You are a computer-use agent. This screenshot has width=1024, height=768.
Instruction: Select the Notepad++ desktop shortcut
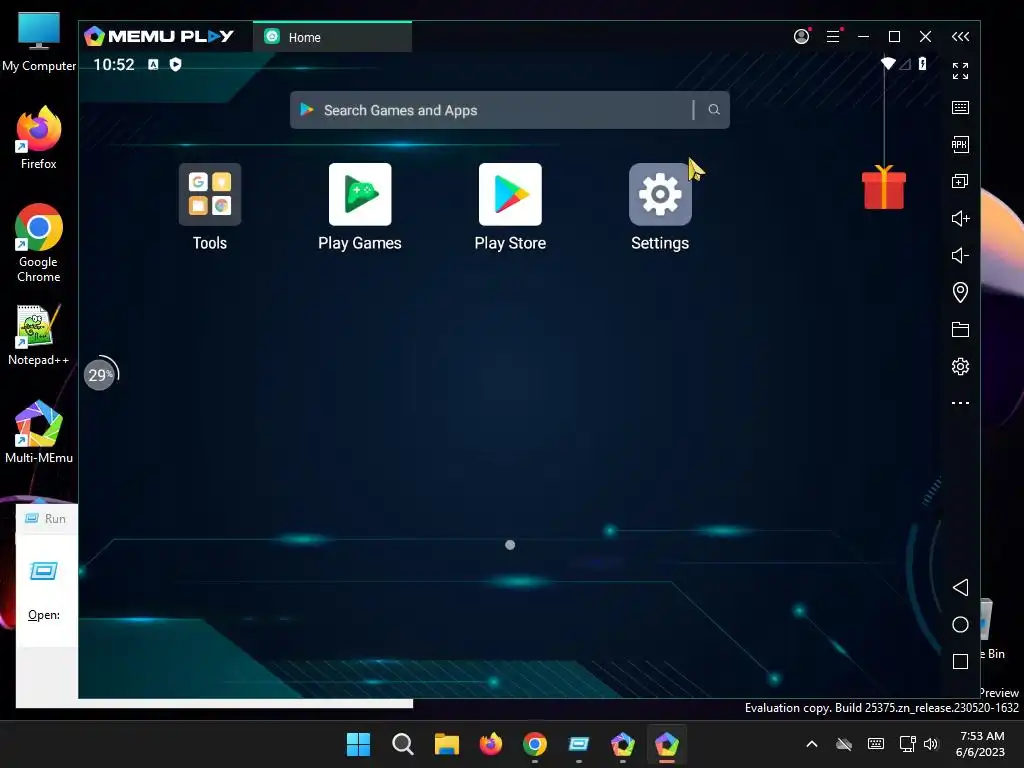(39, 335)
